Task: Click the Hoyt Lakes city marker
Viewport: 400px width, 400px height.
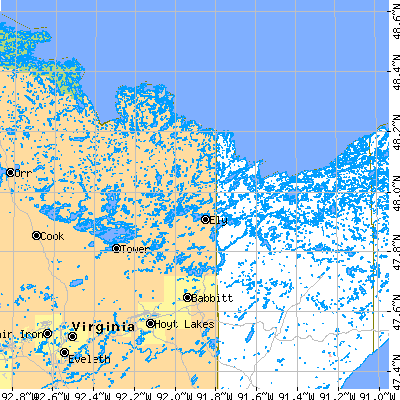Action: click(151, 323)
